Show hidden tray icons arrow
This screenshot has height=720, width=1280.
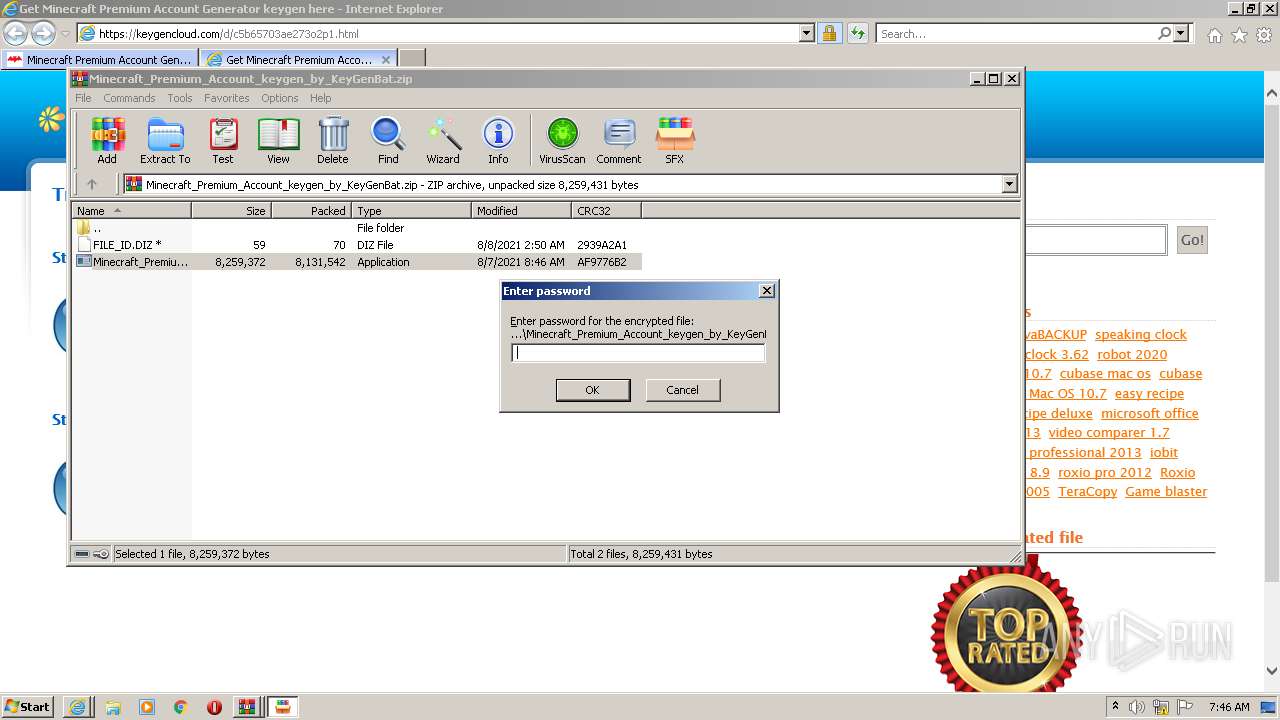pyautogui.click(x=1115, y=707)
